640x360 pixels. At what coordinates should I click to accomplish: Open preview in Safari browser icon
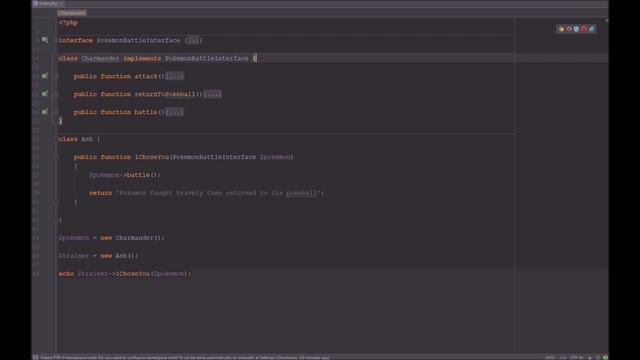[576, 29]
